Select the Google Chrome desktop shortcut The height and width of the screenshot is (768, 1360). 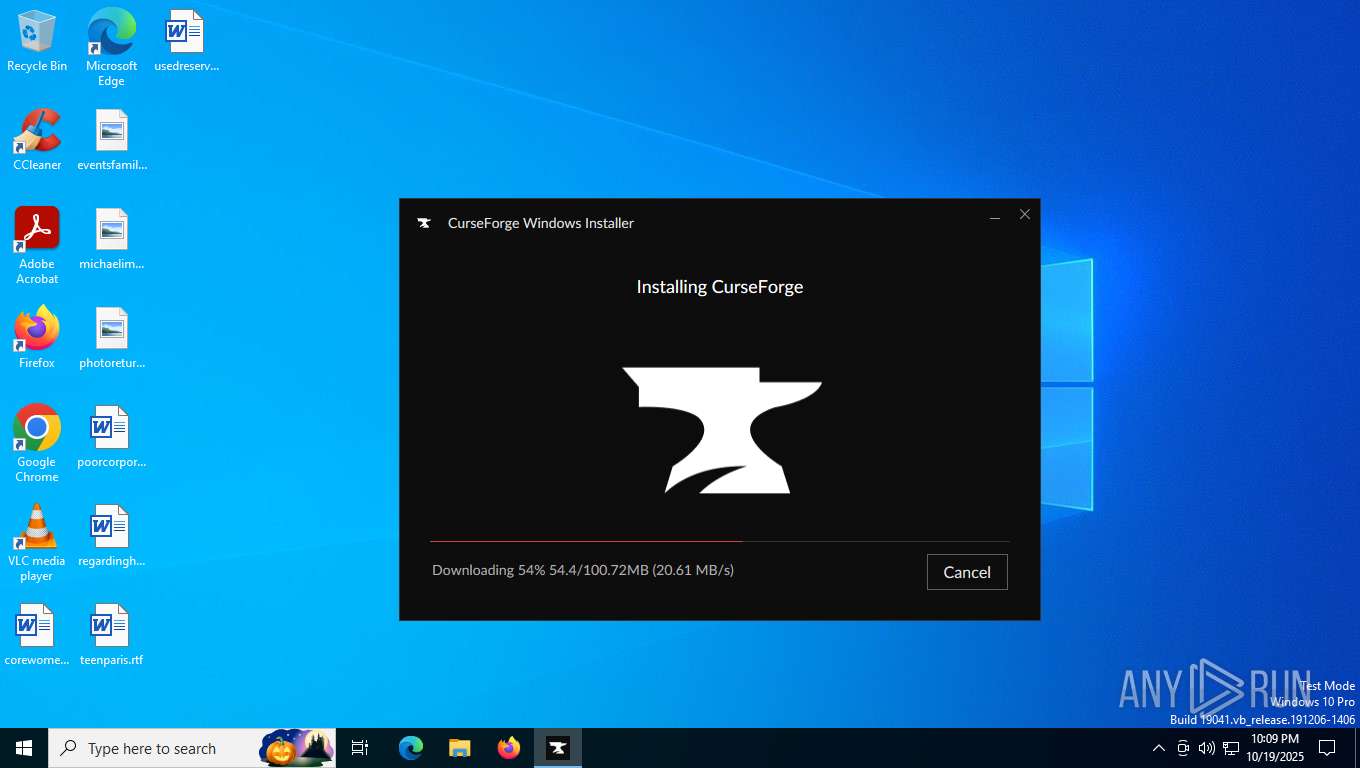37,444
